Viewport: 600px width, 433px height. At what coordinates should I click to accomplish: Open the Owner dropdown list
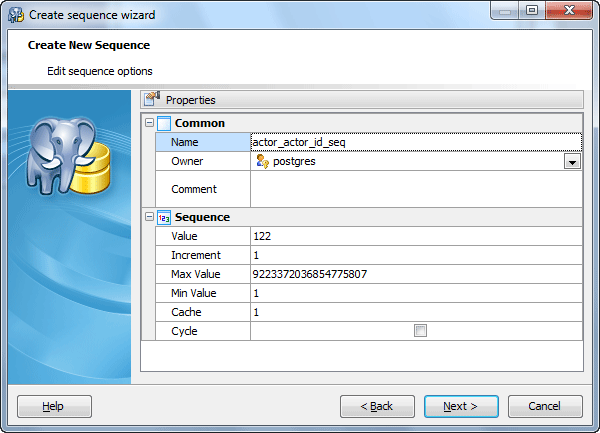click(x=572, y=162)
